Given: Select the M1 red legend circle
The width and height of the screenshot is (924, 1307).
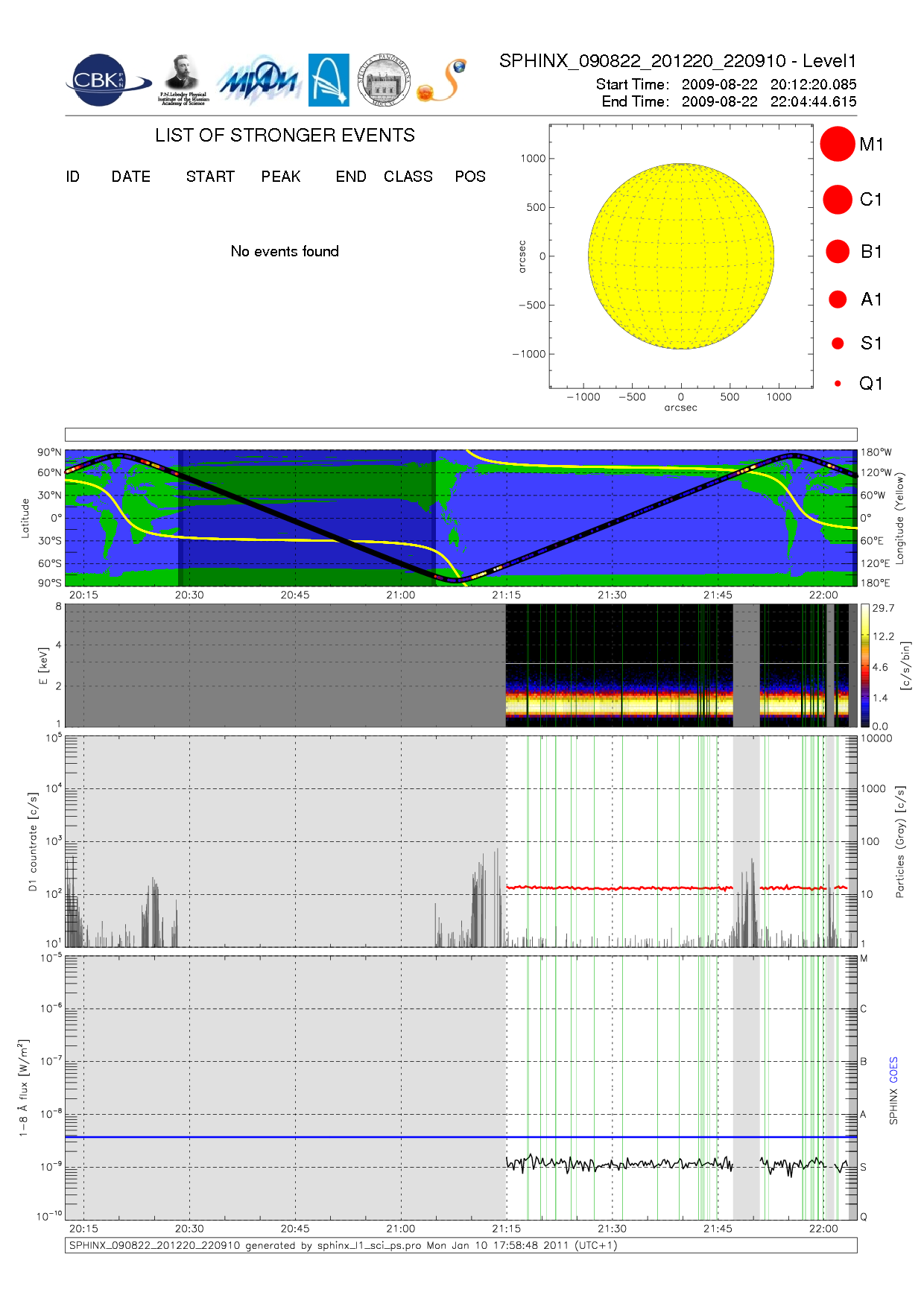Looking at the screenshot, I should (x=837, y=144).
